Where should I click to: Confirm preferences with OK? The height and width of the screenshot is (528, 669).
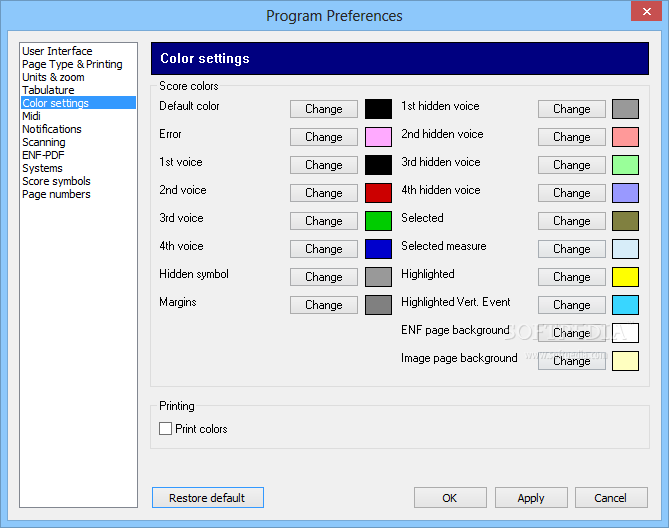click(450, 498)
